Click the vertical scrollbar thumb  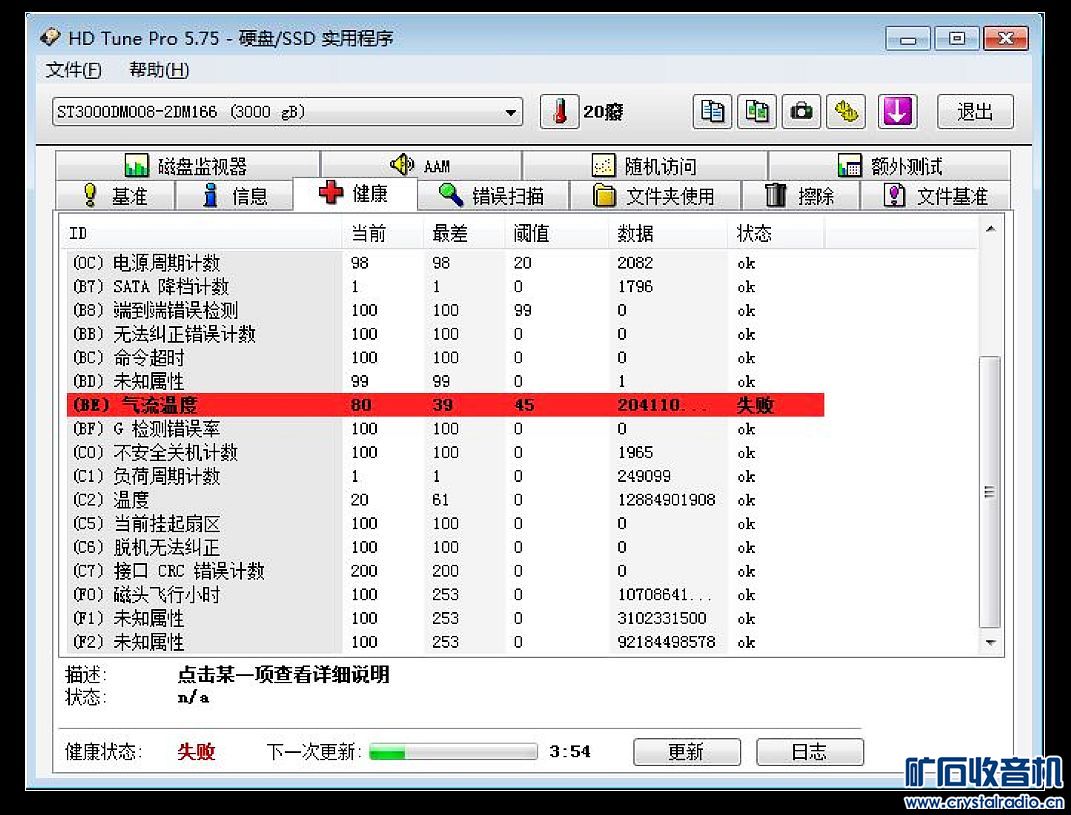pyautogui.click(x=990, y=492)
